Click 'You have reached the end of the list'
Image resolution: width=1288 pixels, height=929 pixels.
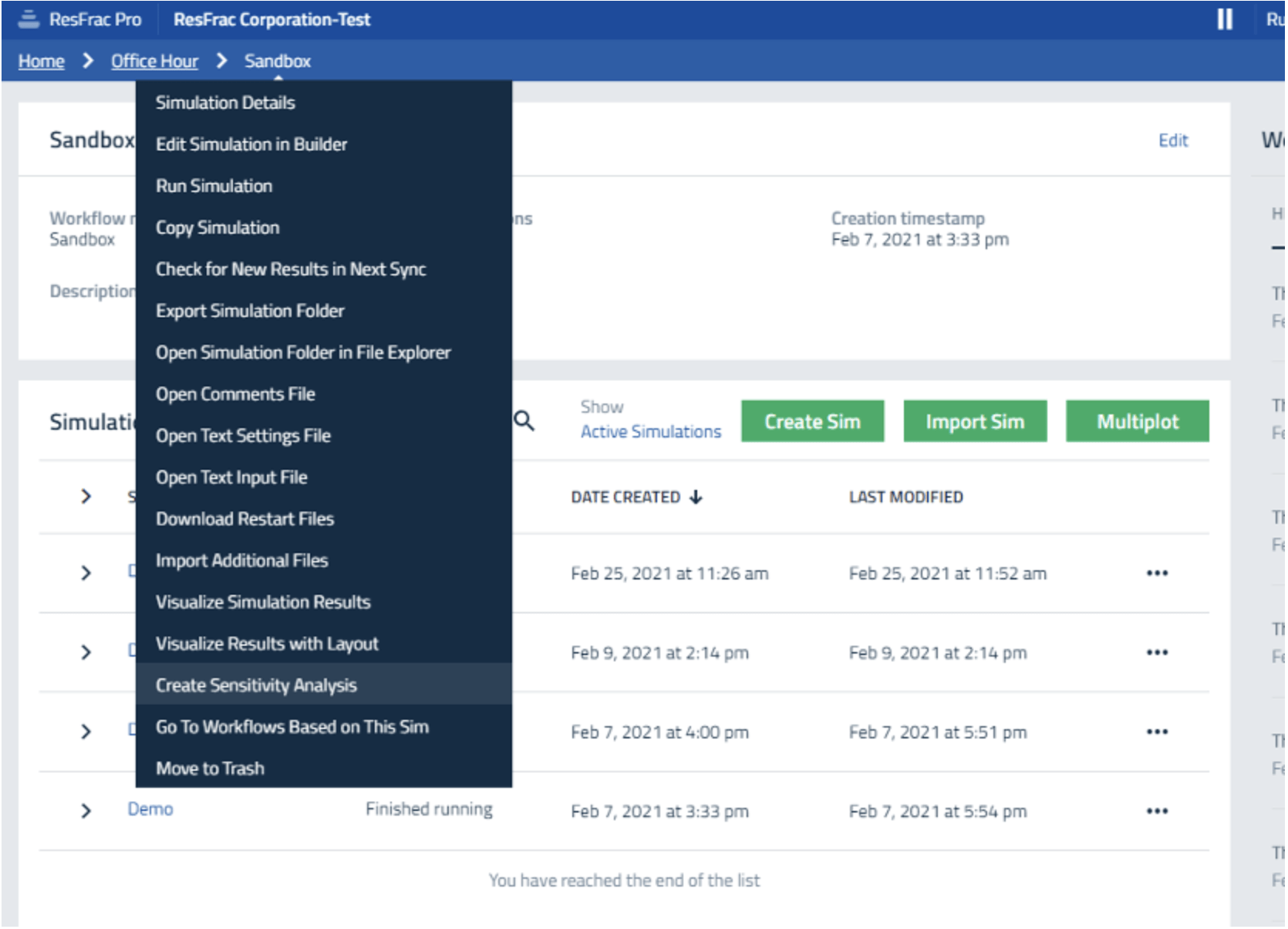[x=625, y=880]
